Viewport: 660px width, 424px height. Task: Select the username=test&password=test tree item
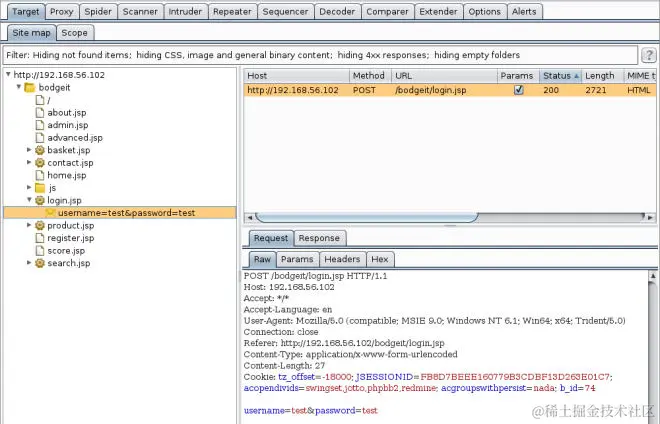click(120, 213)
